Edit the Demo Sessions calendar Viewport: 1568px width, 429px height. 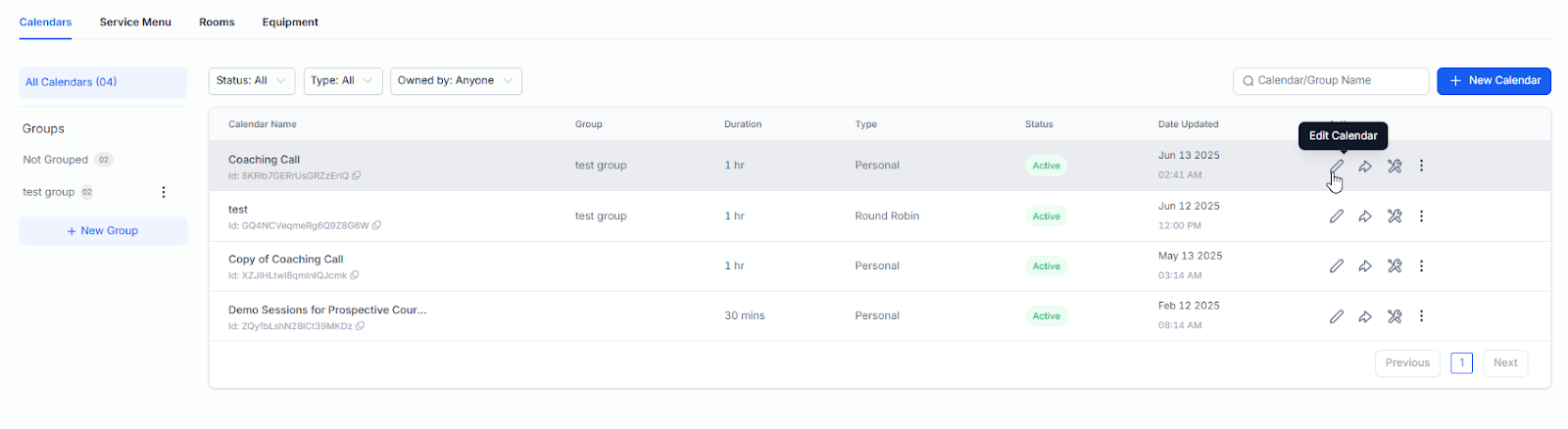pos(1336,316)
